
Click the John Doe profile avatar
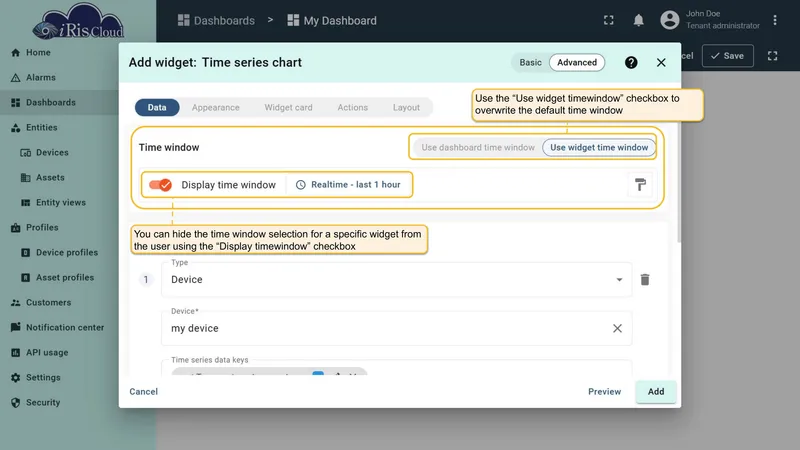tap(669, 20)
